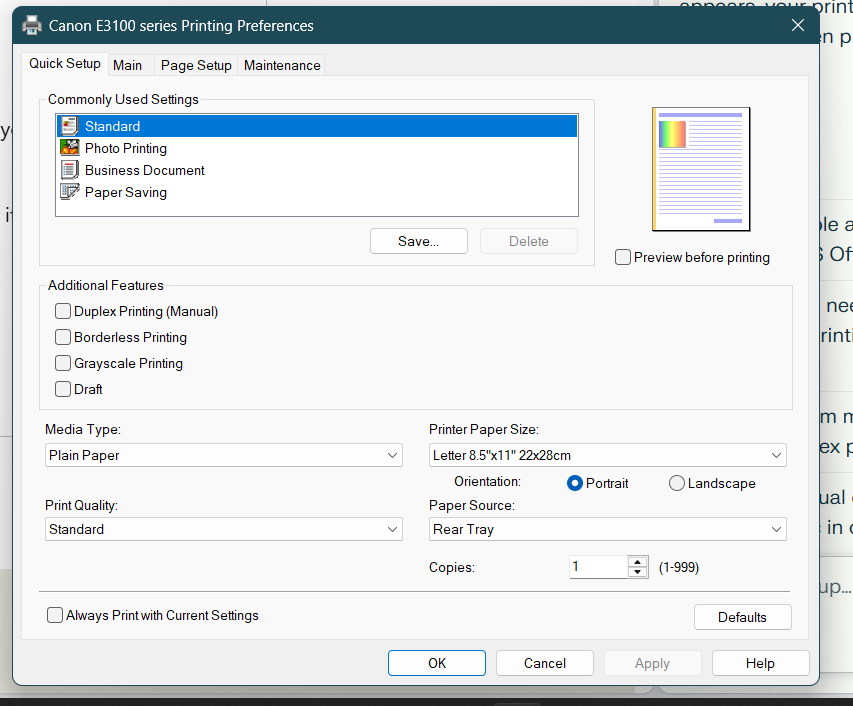Viewport: 853px width, 706px height.
Task: Select the Standard setting text
Action: 113,126
